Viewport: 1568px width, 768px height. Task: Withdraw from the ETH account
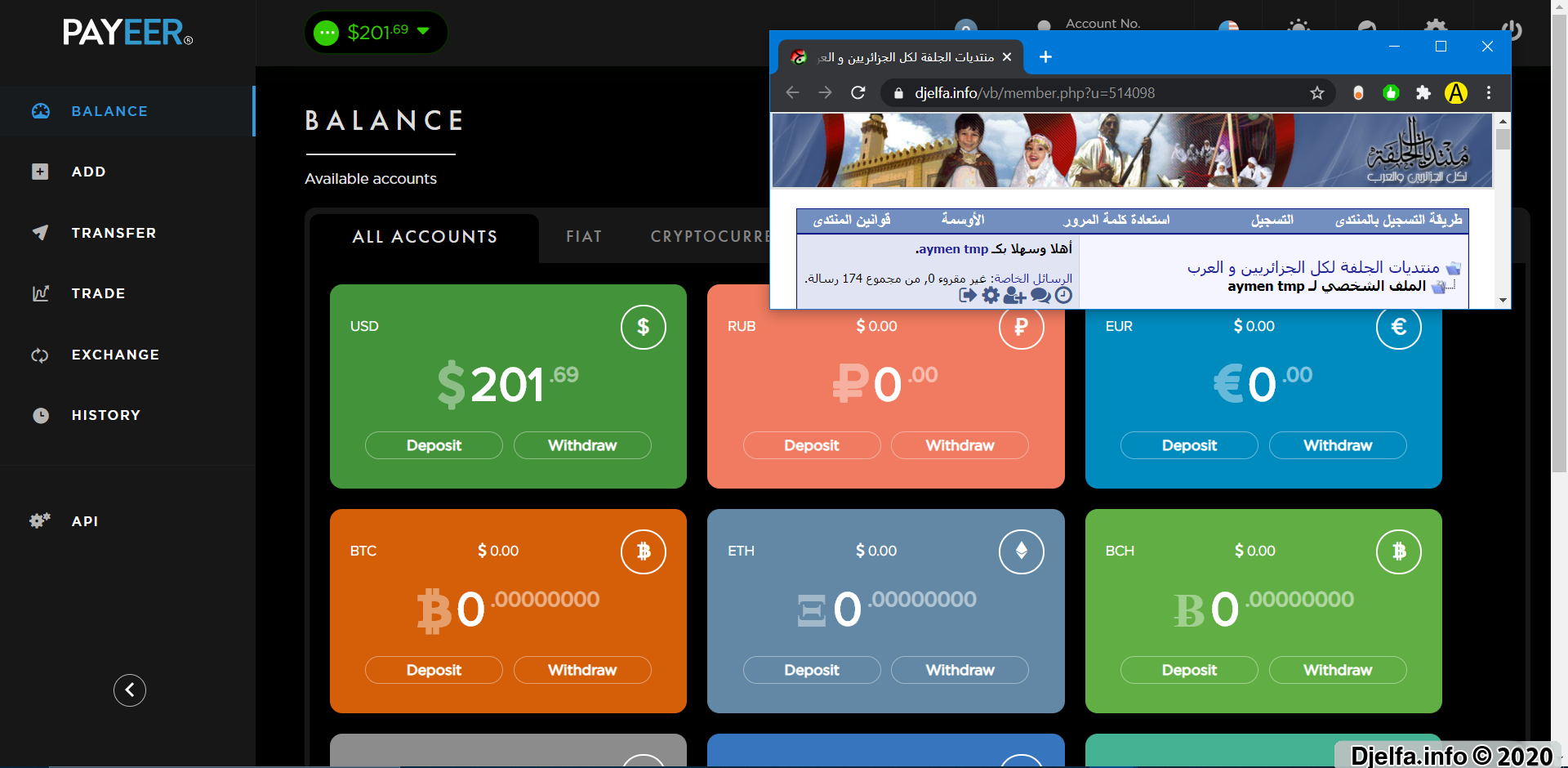point(960,670)
